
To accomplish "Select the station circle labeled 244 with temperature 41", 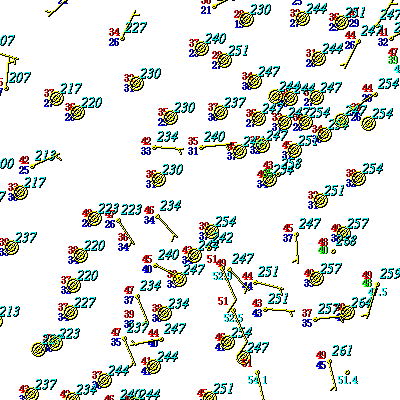I will click(153, 366).
